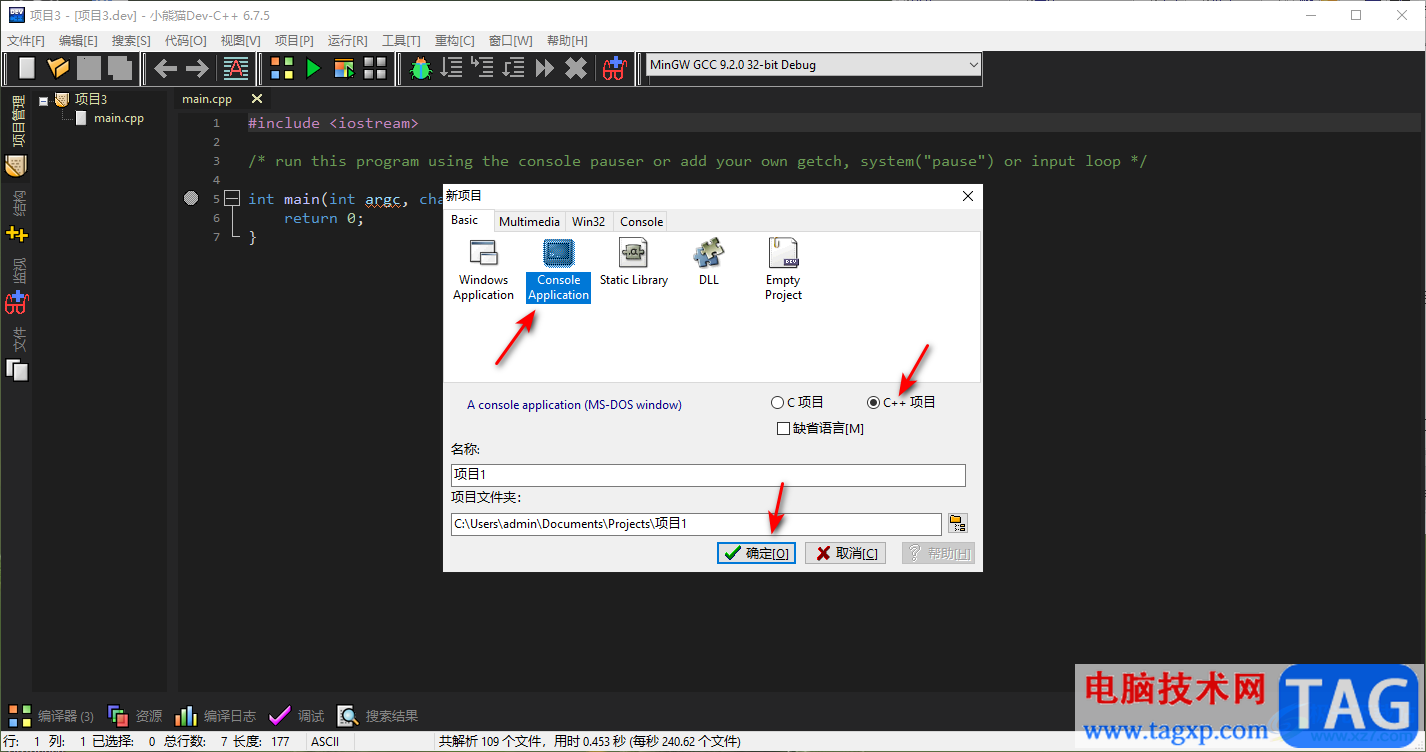
Task: Open the 视图[V] menu
Action: (240, 40)
